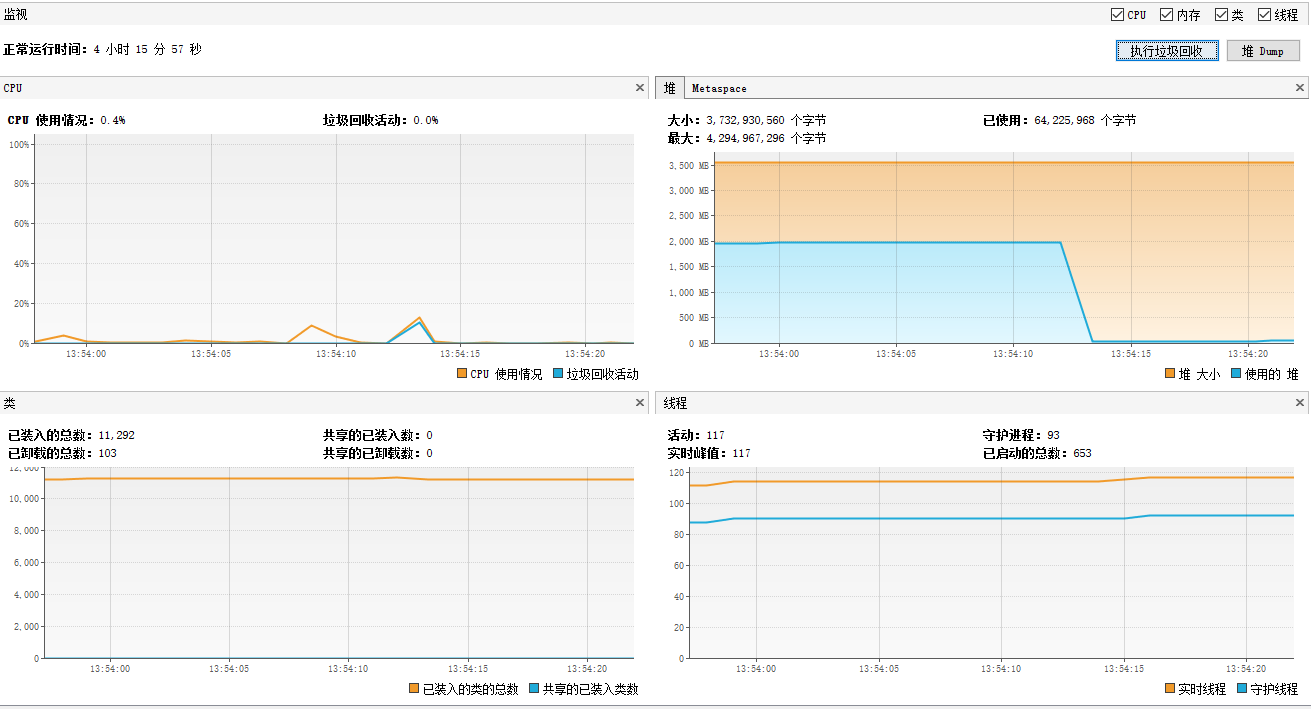
Task: Click the 堆 大小 legend swatch
Action: click(x=1170, y=374)
